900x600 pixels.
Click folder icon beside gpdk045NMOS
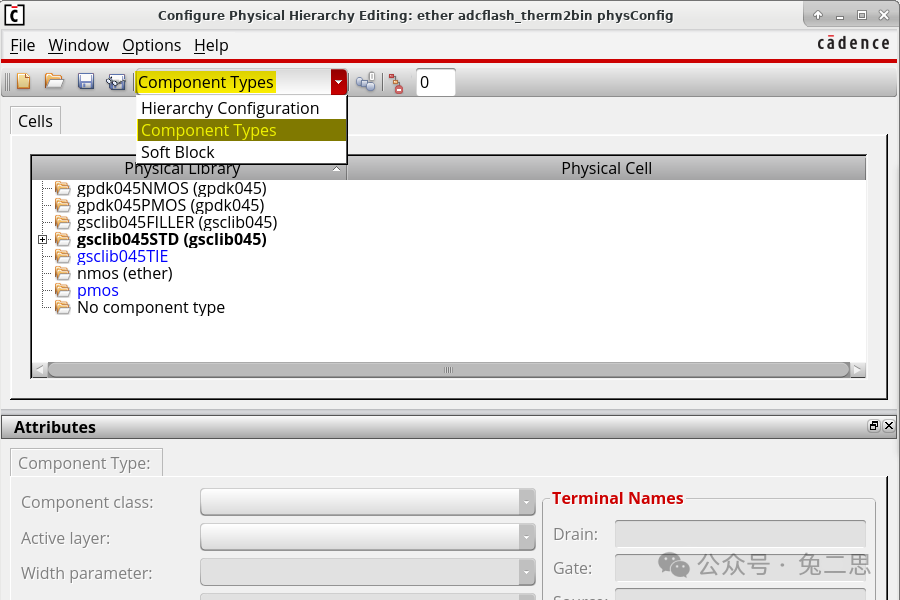(x=63, y=188)
